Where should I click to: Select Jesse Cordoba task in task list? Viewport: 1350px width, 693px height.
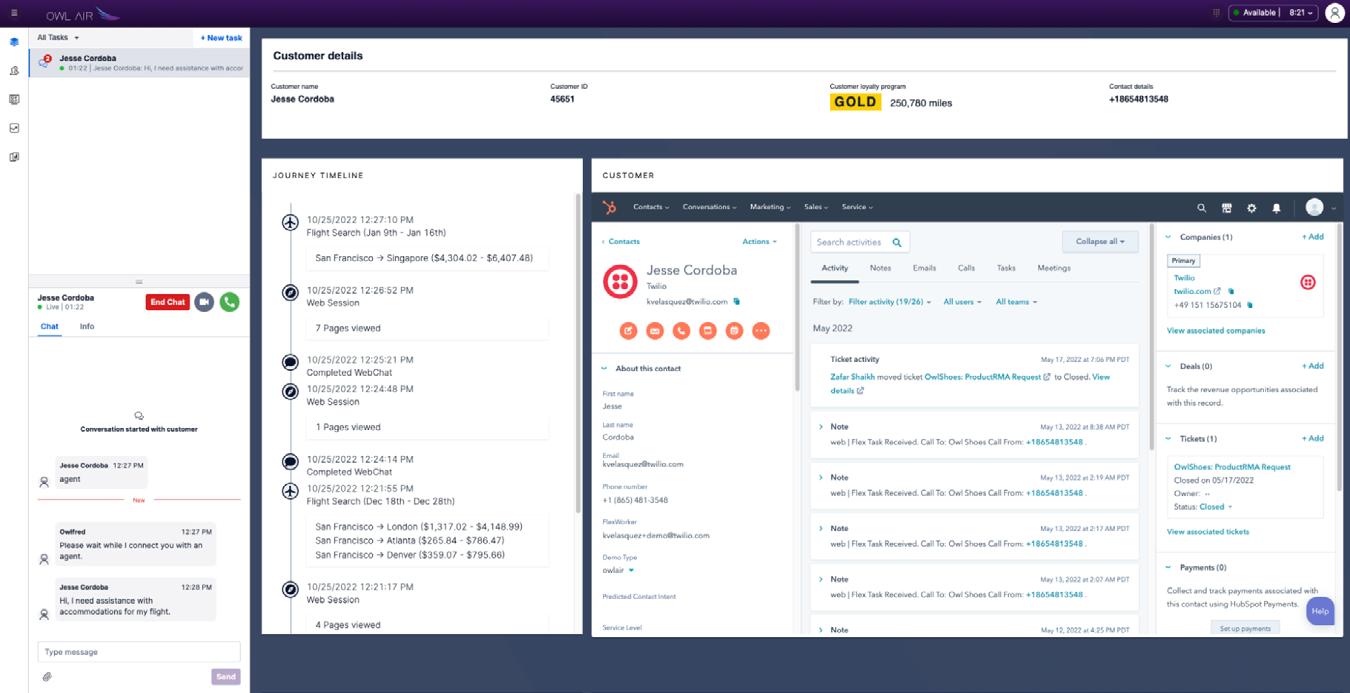coord(140,63)
